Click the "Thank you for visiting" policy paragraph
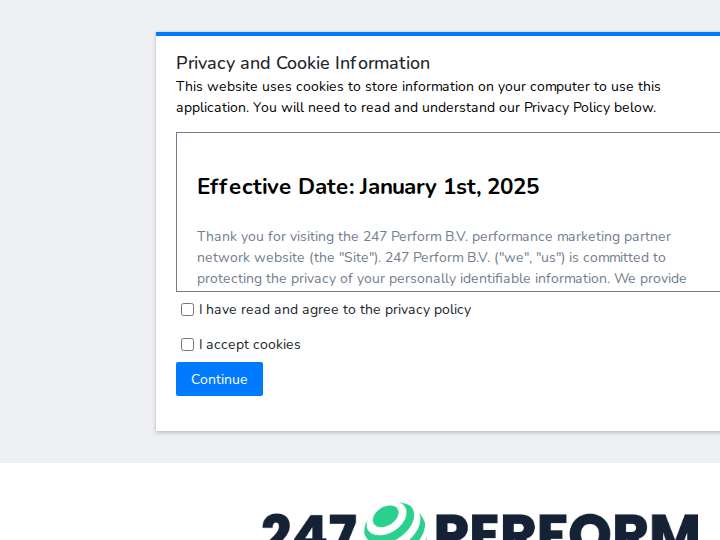Image resolution: width=720 pixels, height=540 pixels. (x=440, y=258)
